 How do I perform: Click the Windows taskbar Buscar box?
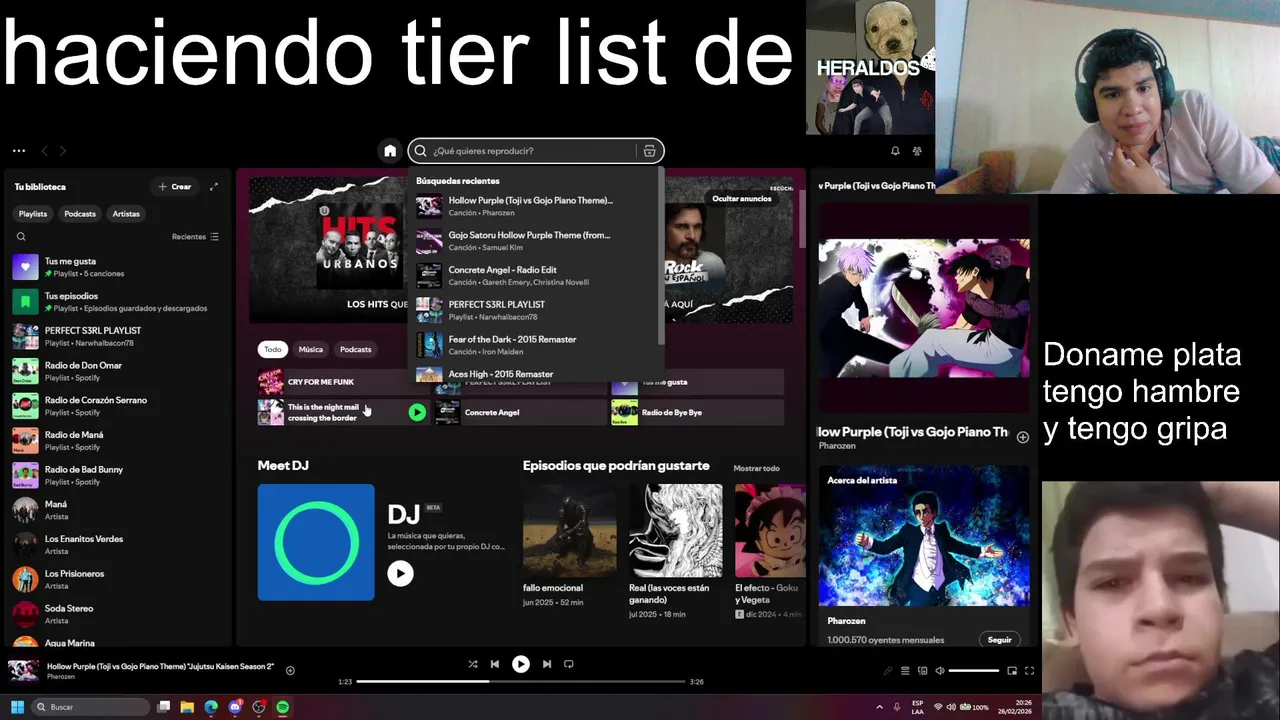pos(90,707)
